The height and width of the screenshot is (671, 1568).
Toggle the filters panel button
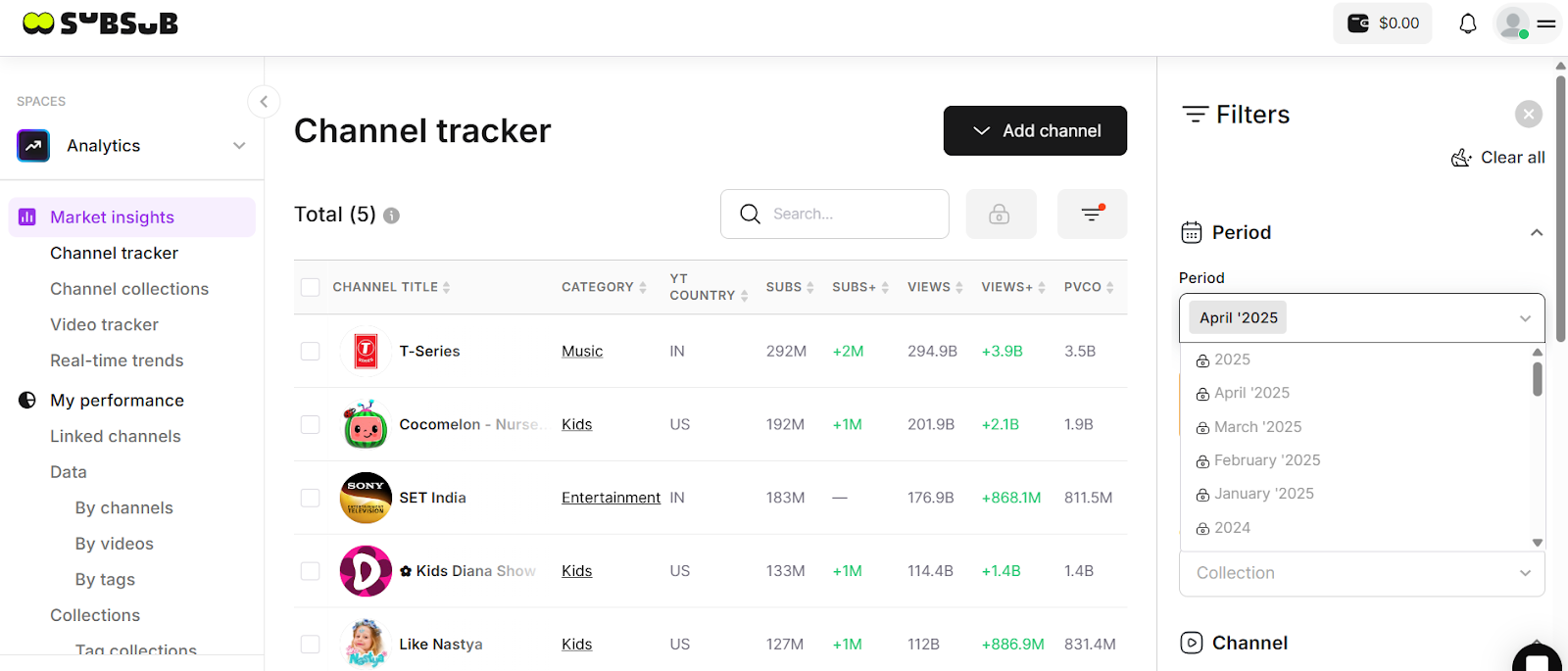pos(1093,214)
